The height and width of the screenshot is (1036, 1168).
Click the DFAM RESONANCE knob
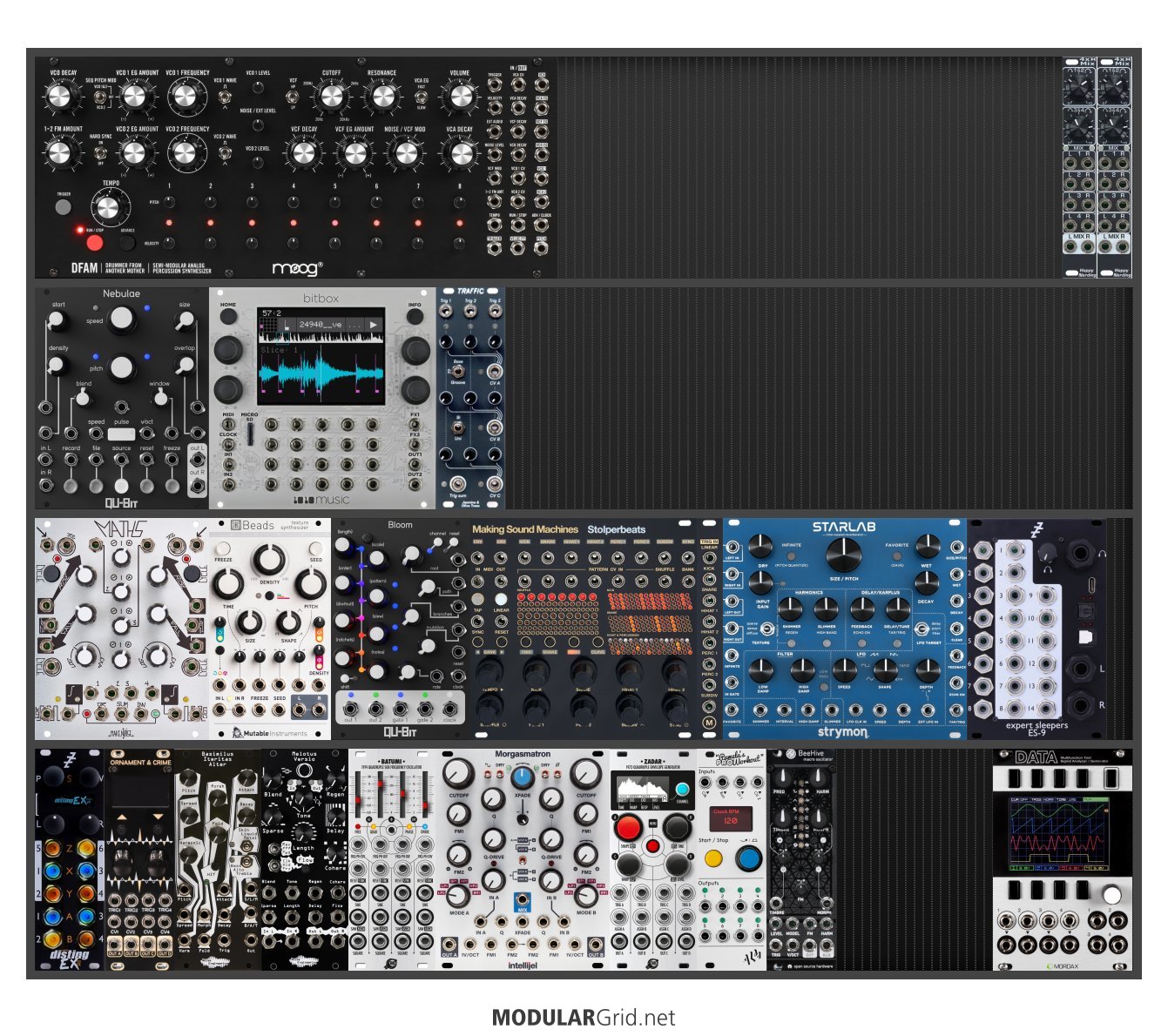[x=381, y=97]
